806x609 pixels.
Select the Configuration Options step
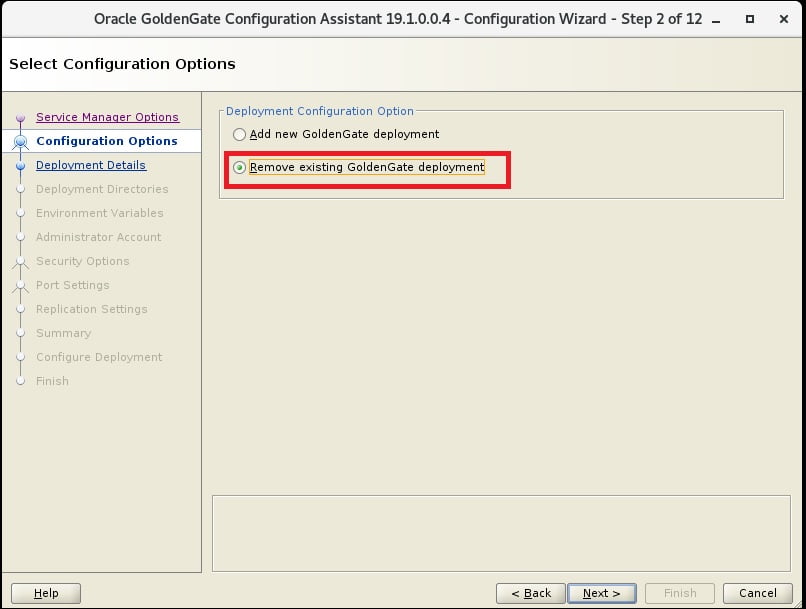106,141
